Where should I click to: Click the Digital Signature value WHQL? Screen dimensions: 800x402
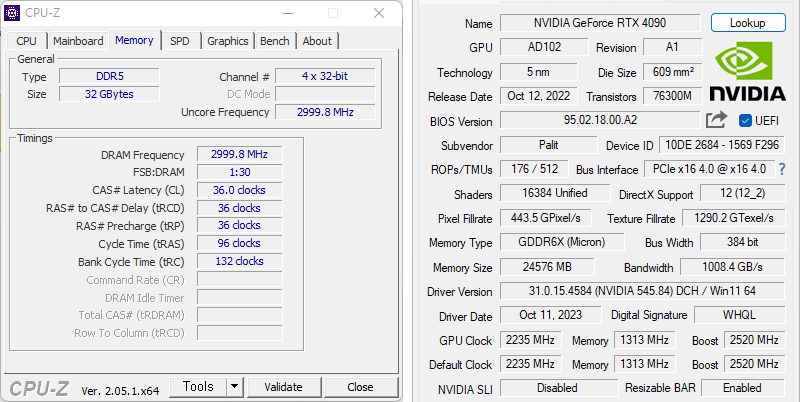(739, 315)
